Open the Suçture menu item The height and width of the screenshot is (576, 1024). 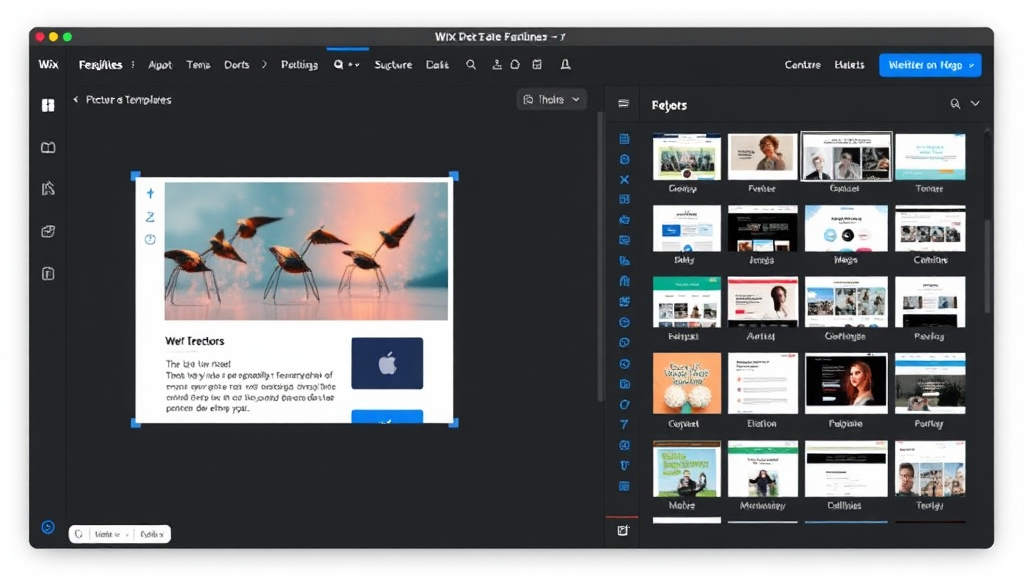[393, 65]
